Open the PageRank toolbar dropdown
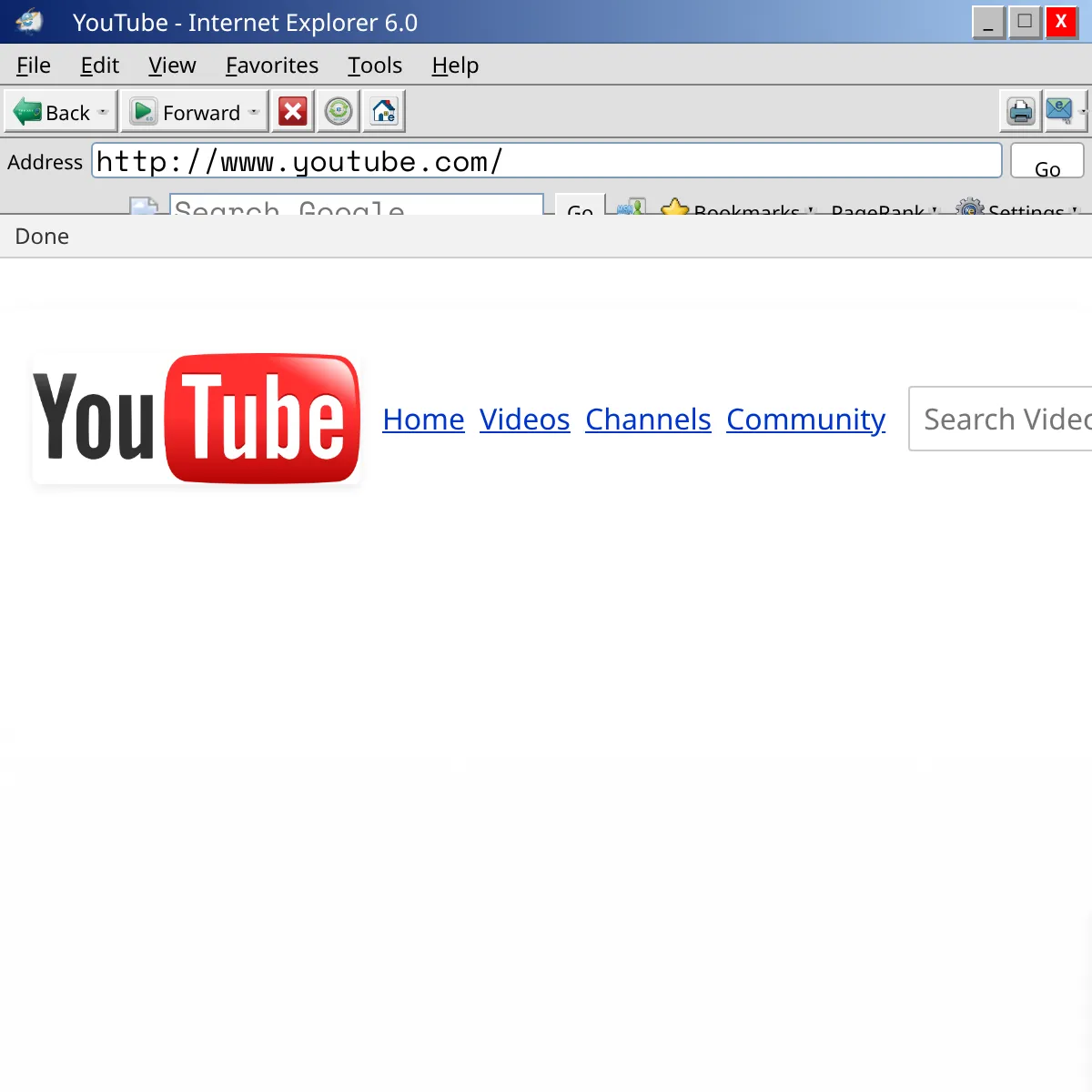This screenshot has height=1092, width=1092. [x=884, y=208]
